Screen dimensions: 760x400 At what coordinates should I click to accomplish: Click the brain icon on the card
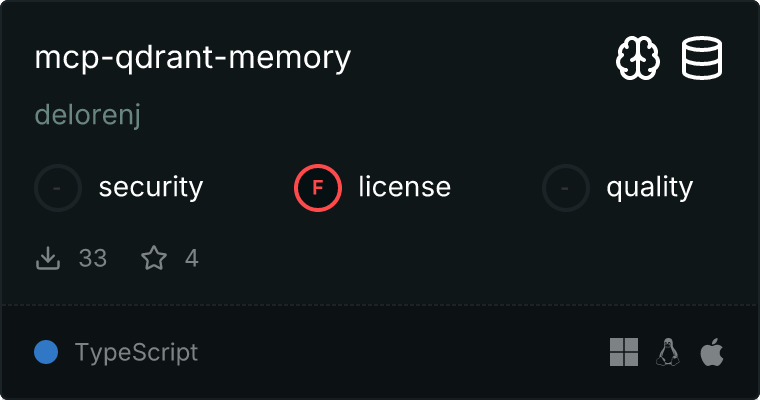click(x=638, y=59)
